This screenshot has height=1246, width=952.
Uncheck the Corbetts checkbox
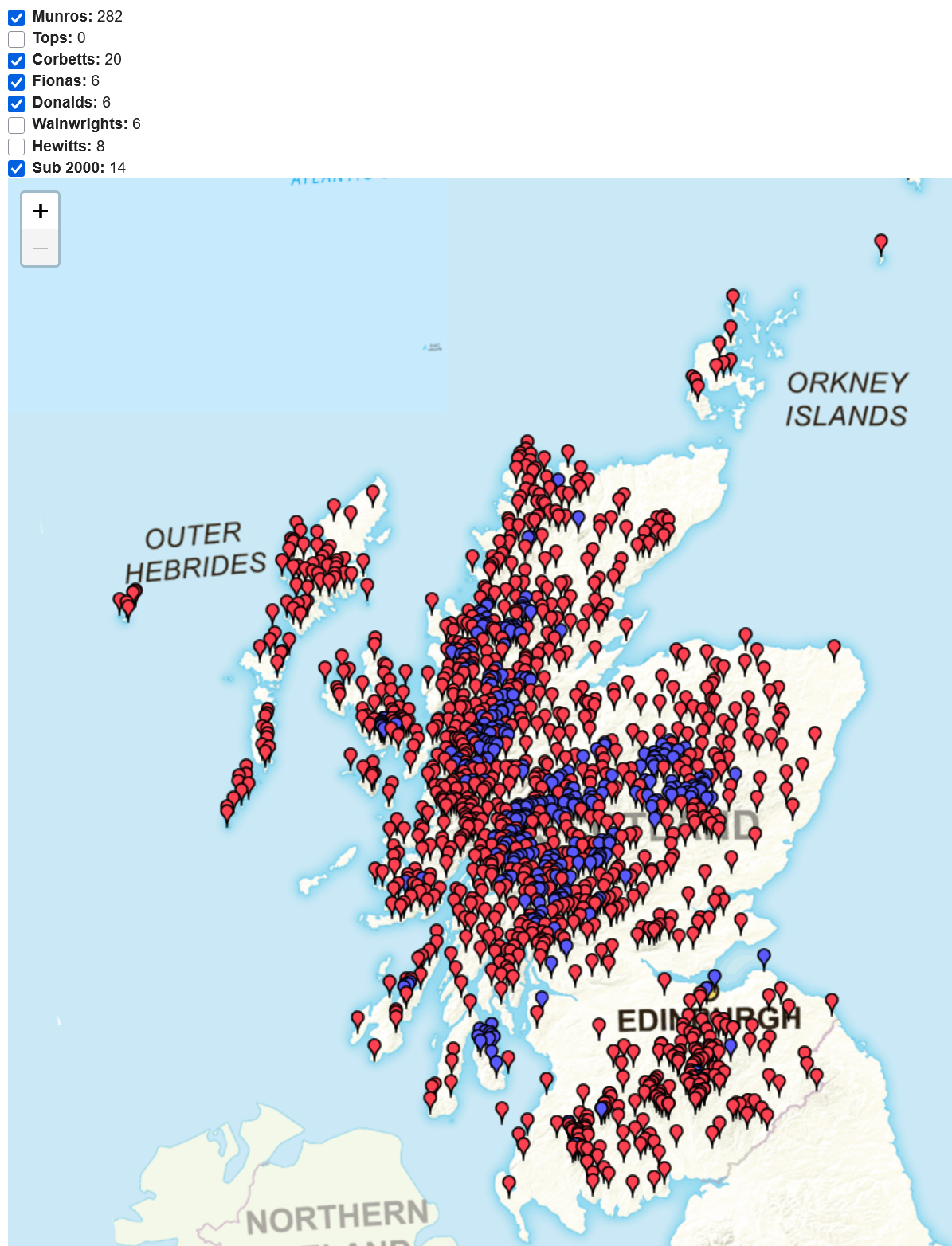[17, 61]
